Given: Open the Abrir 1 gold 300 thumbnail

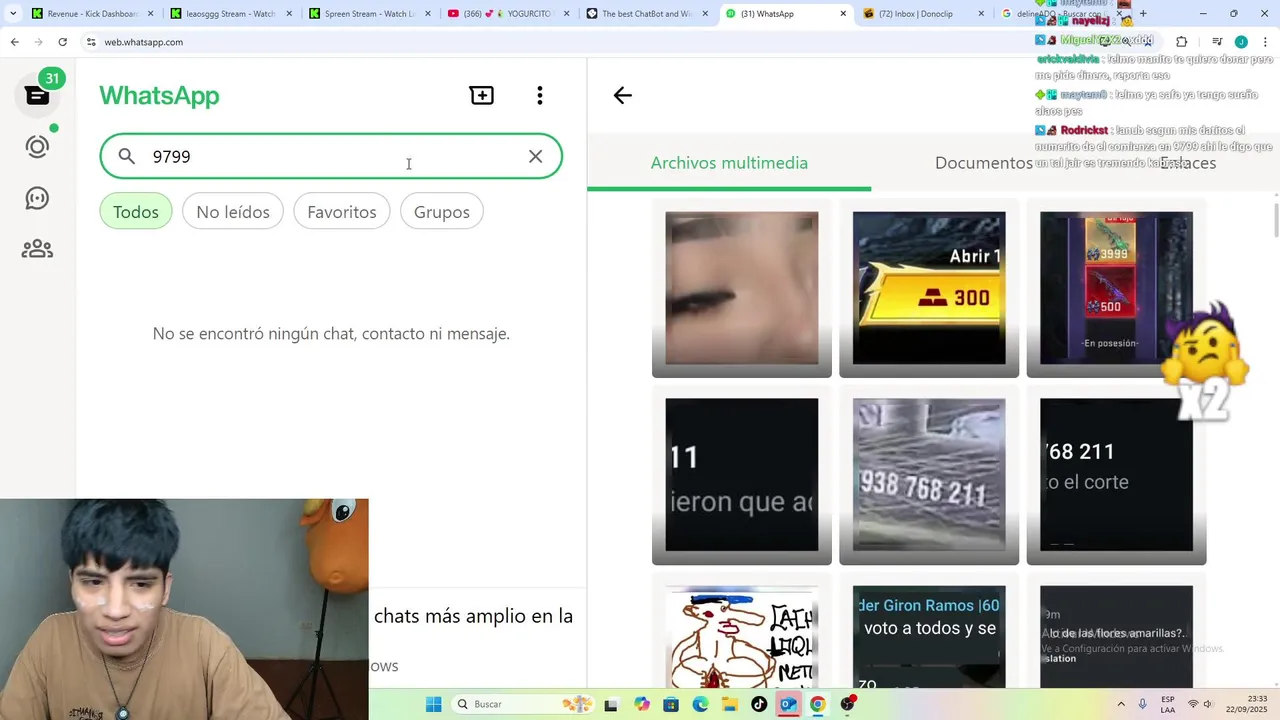Looking at the screenshot, I should (x=929, y=288).
